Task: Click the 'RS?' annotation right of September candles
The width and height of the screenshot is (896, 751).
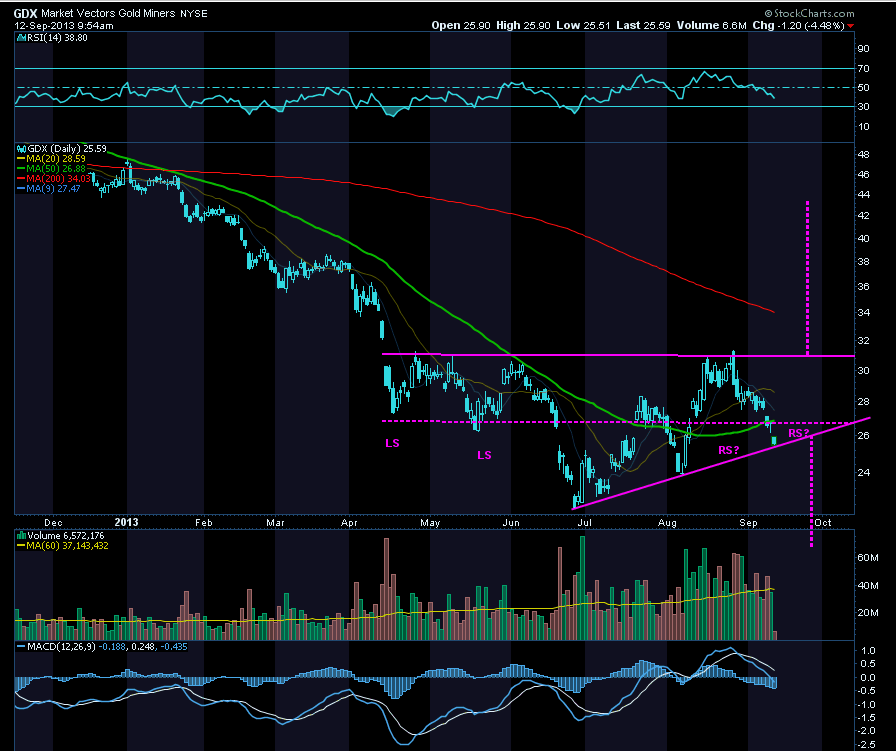Action: (799, 433)
